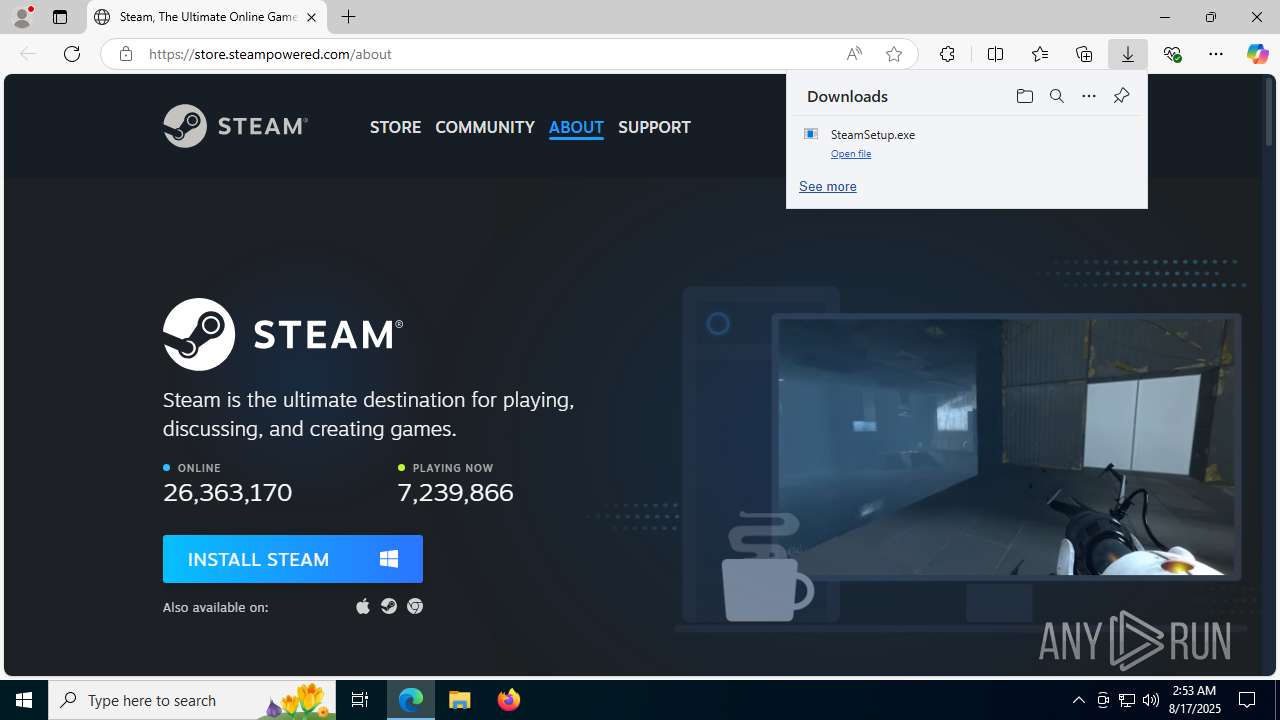
Task: Click the Steam logo in the header
Action: click(x=235, y=126)
